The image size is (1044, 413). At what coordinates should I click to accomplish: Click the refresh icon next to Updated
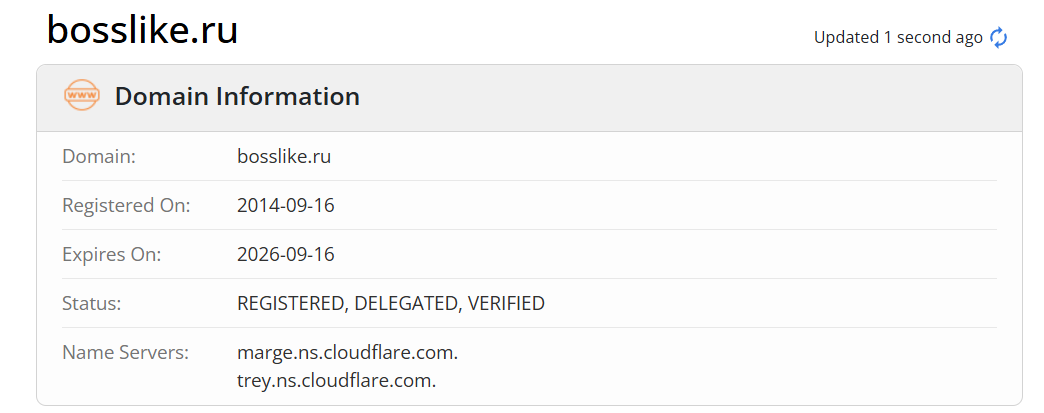click(x=998, y=38)
